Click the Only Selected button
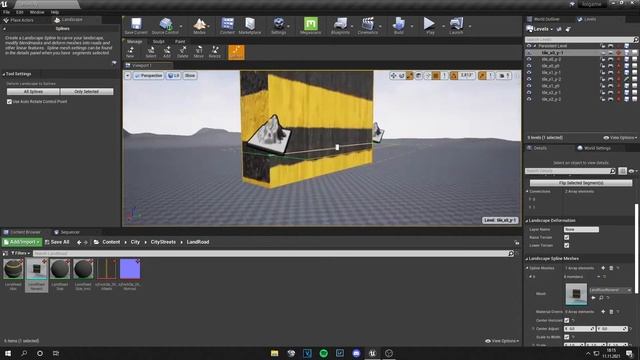Image resolution: width=640 pixels, height=360 pixels. tap(87, 92)
